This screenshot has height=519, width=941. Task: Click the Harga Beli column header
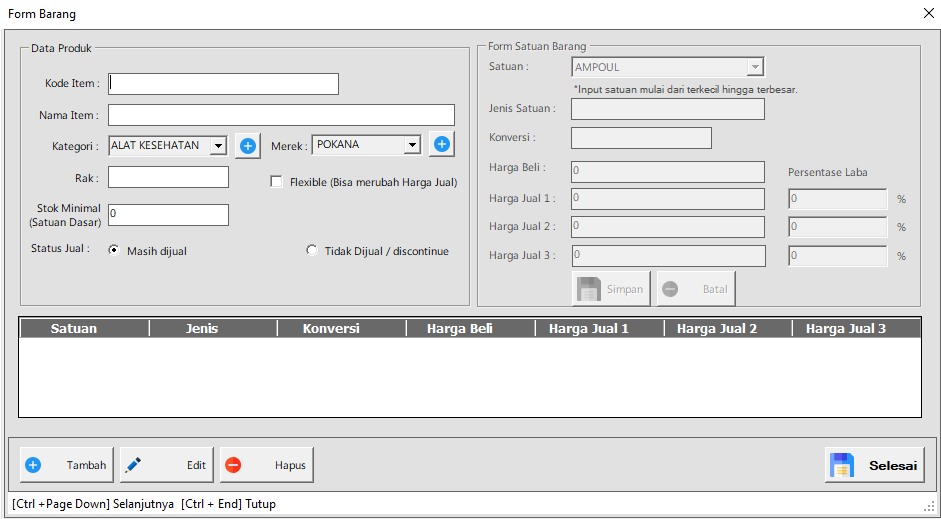459,328
